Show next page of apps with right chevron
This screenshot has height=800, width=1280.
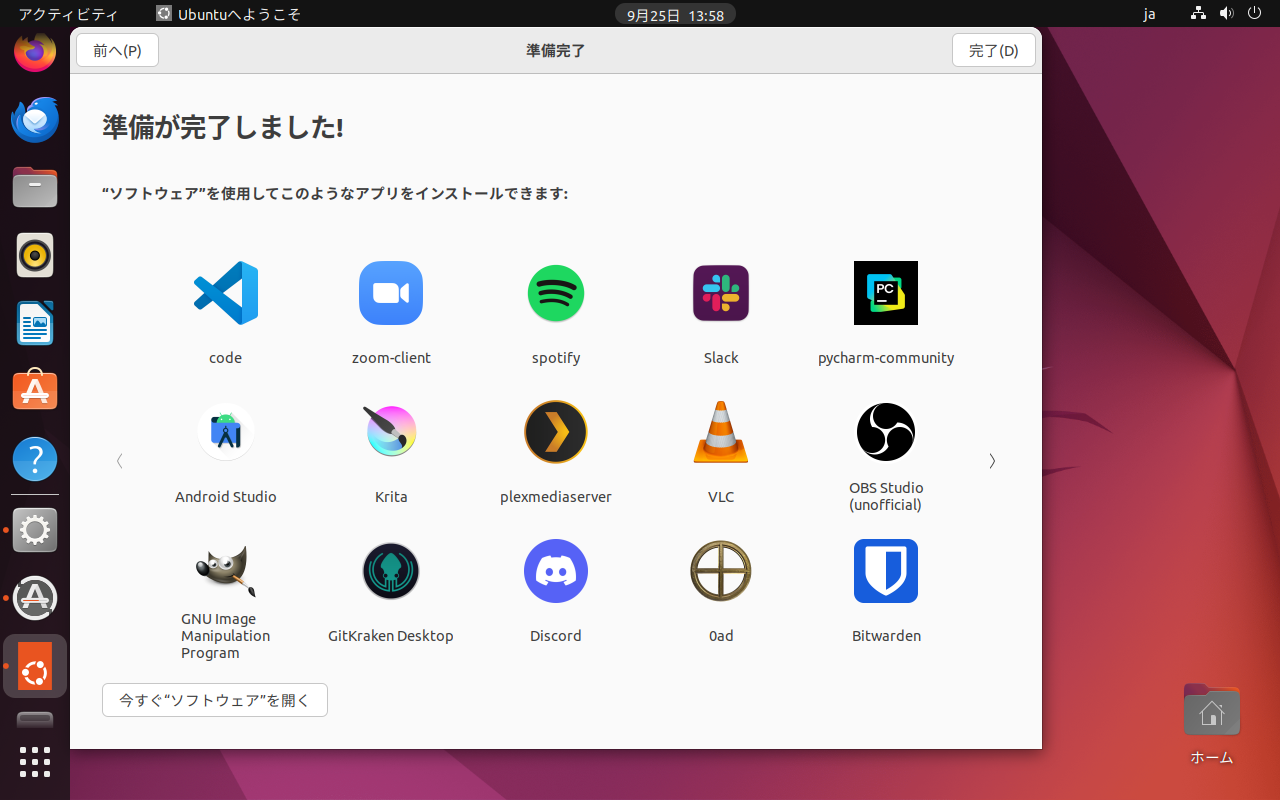992,461
